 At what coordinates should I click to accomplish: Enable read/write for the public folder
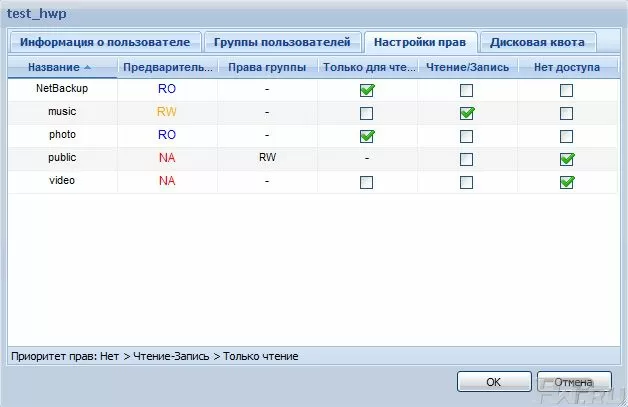(466, 159)
